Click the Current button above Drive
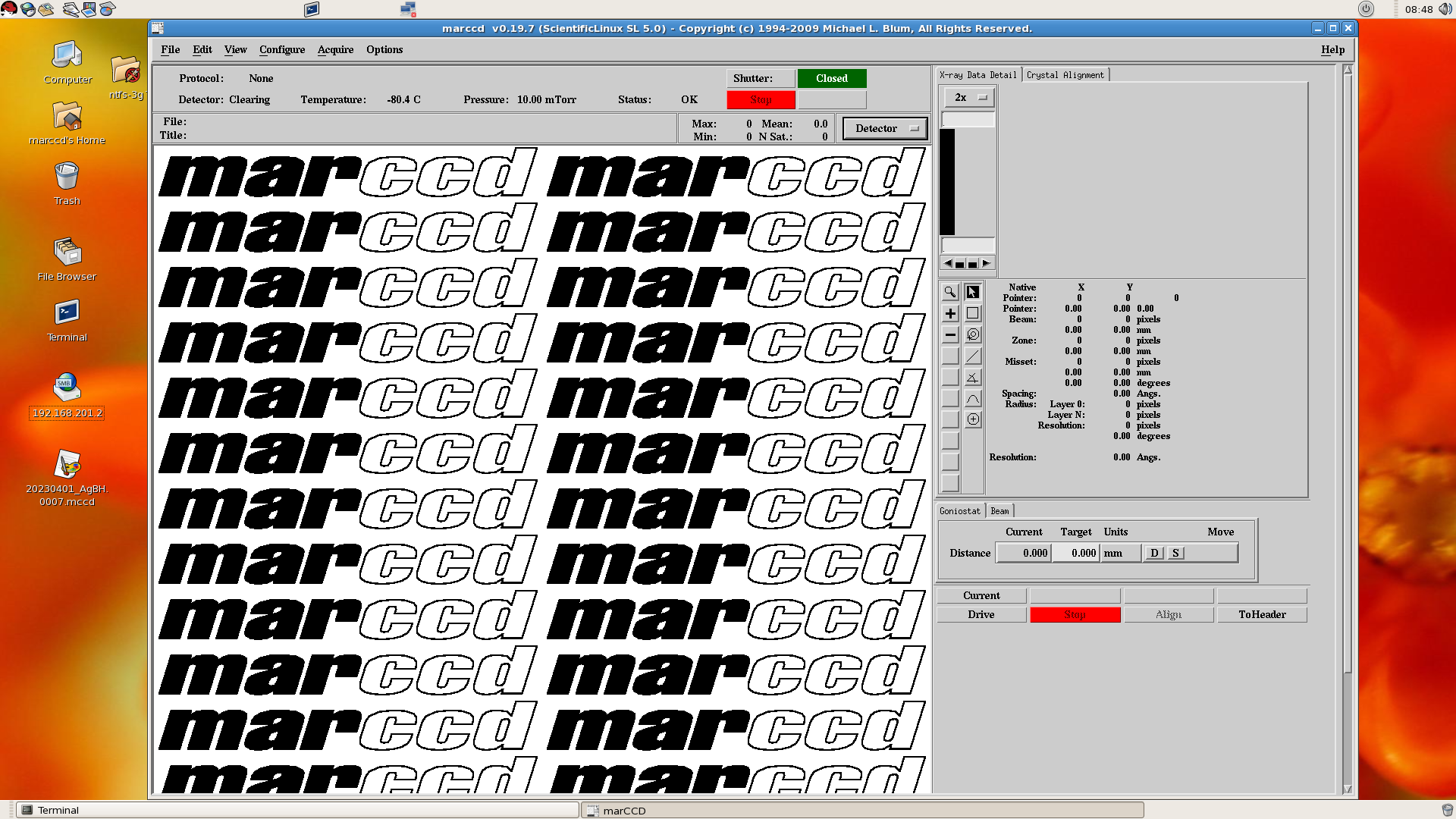The height and width of the screenshot is (819, 1456). tap(981, 595)
